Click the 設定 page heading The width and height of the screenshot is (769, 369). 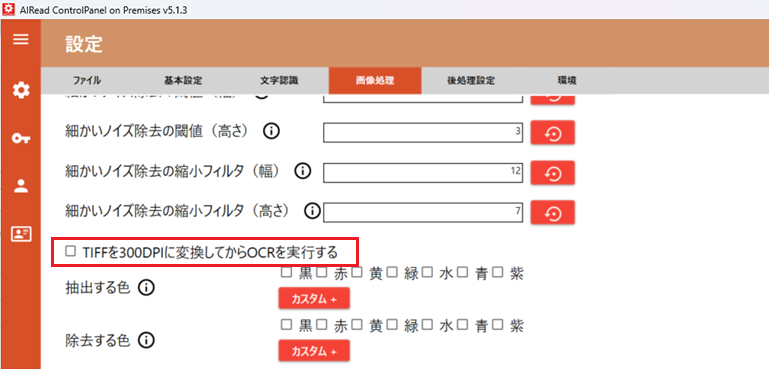click(x=84, y=44)
